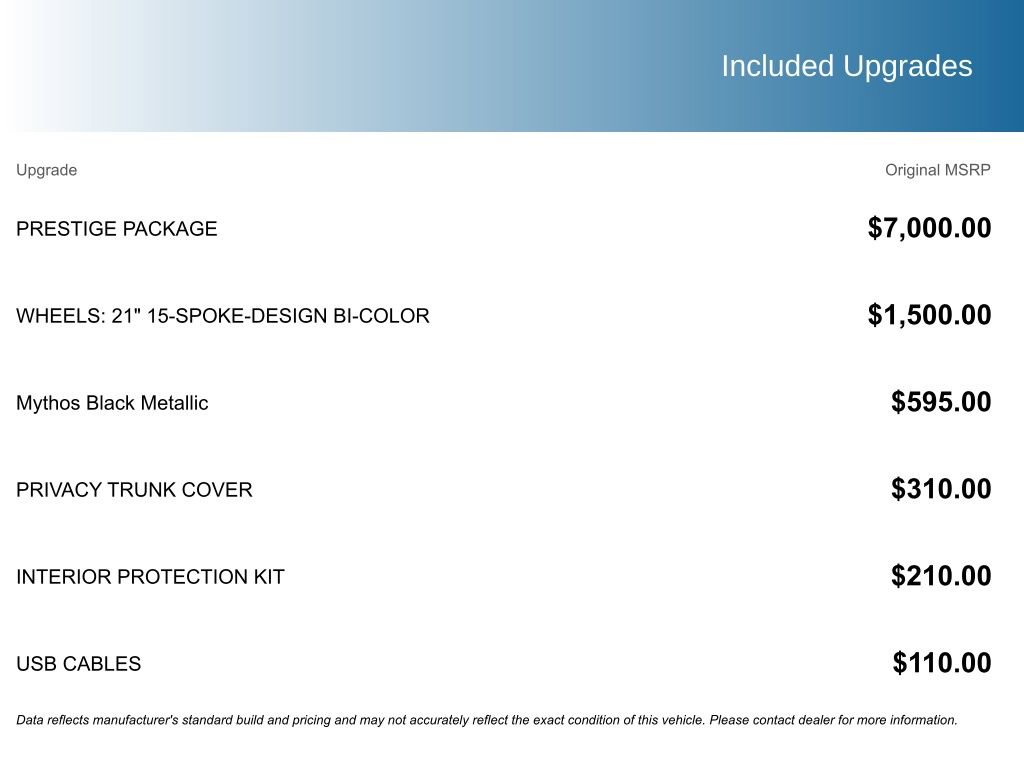
Task: Click the $310.00 price
Action: [x=941, y=490]
